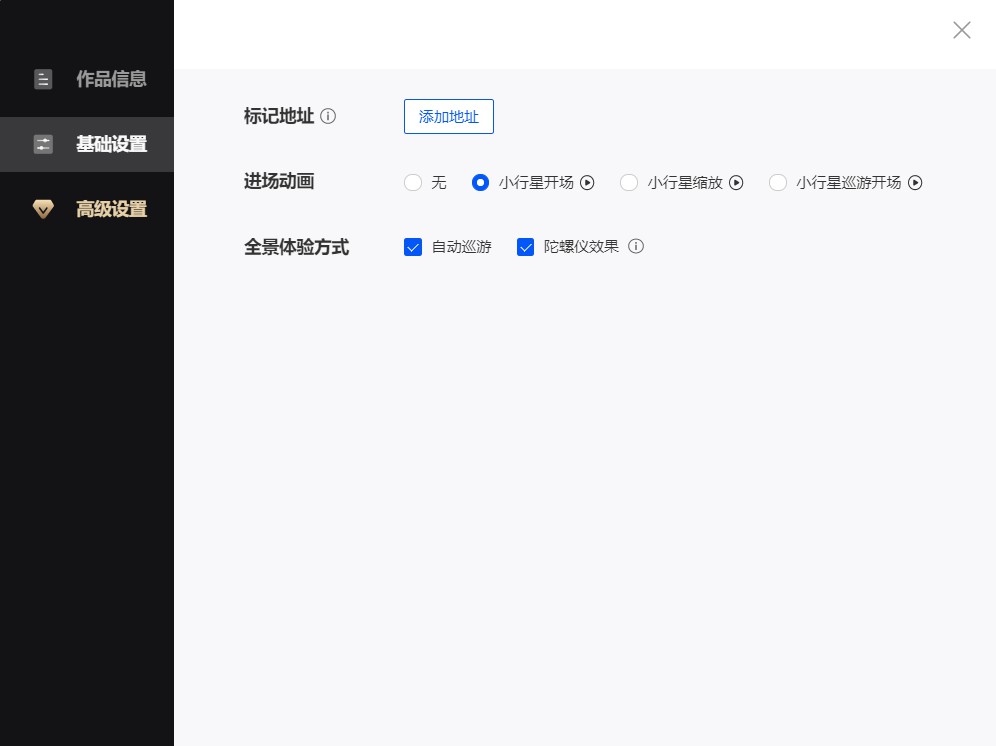This screenshot has width=996, height=746.
Task: Preview the 小行星缩放 animation play icon
Action: tap(736, 183)
